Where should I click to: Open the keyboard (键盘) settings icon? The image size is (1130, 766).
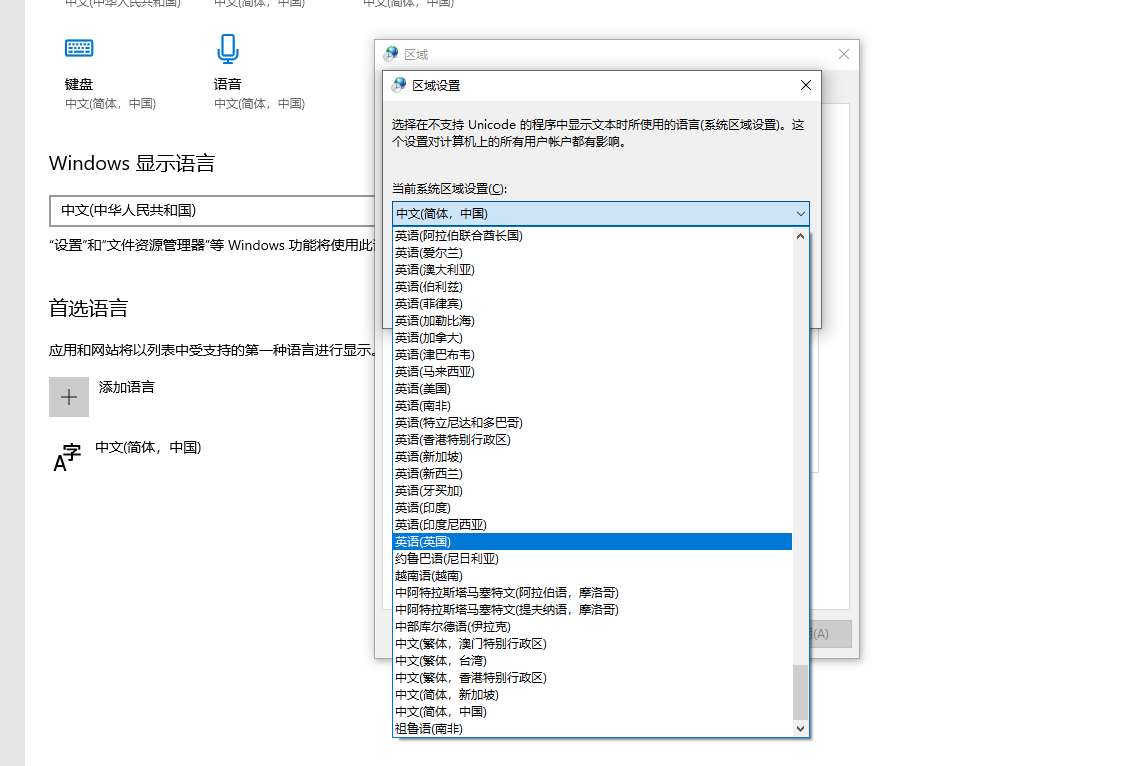79,48
